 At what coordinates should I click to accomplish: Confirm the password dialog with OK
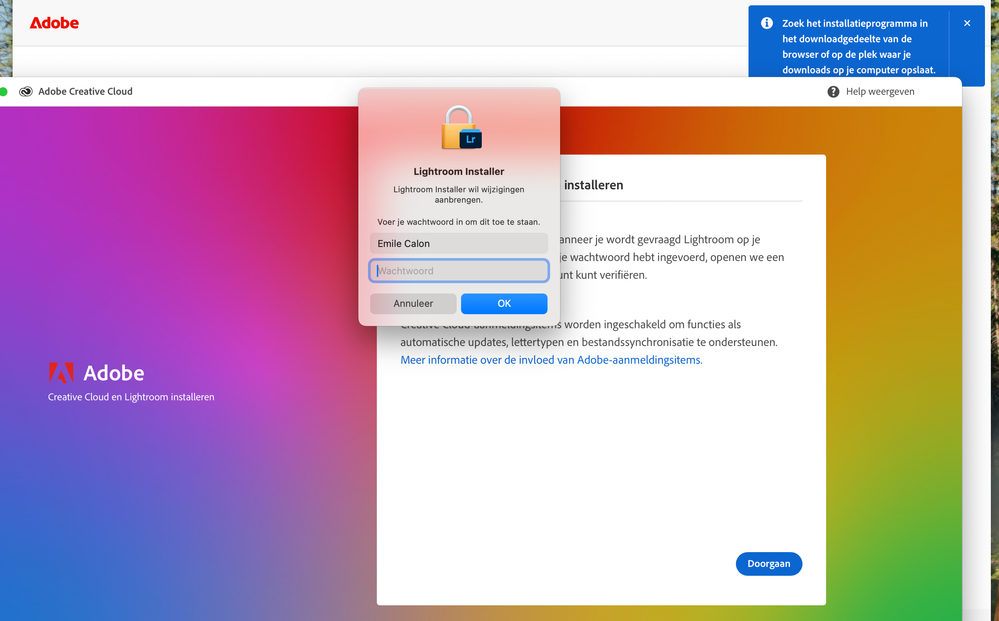pyautogui.click(x=504, y=304)
